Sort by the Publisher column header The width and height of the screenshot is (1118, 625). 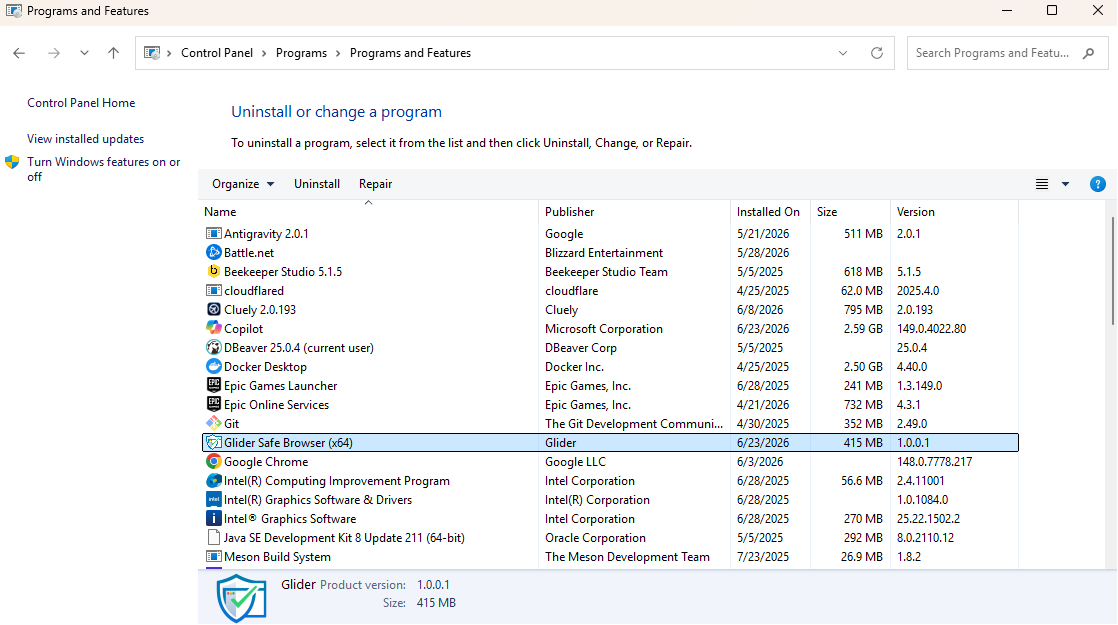tap(634, 212)
